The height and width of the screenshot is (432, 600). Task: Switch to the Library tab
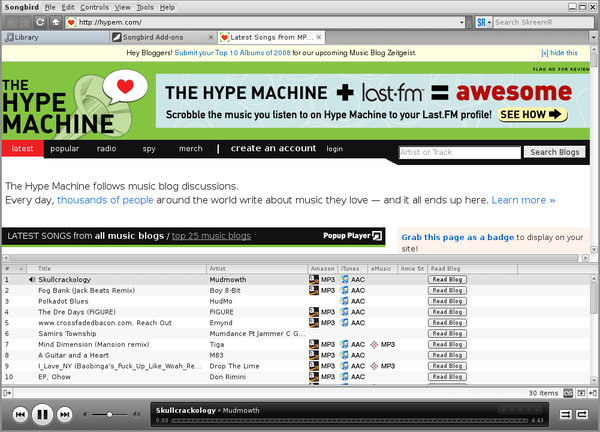coord(55,37)
